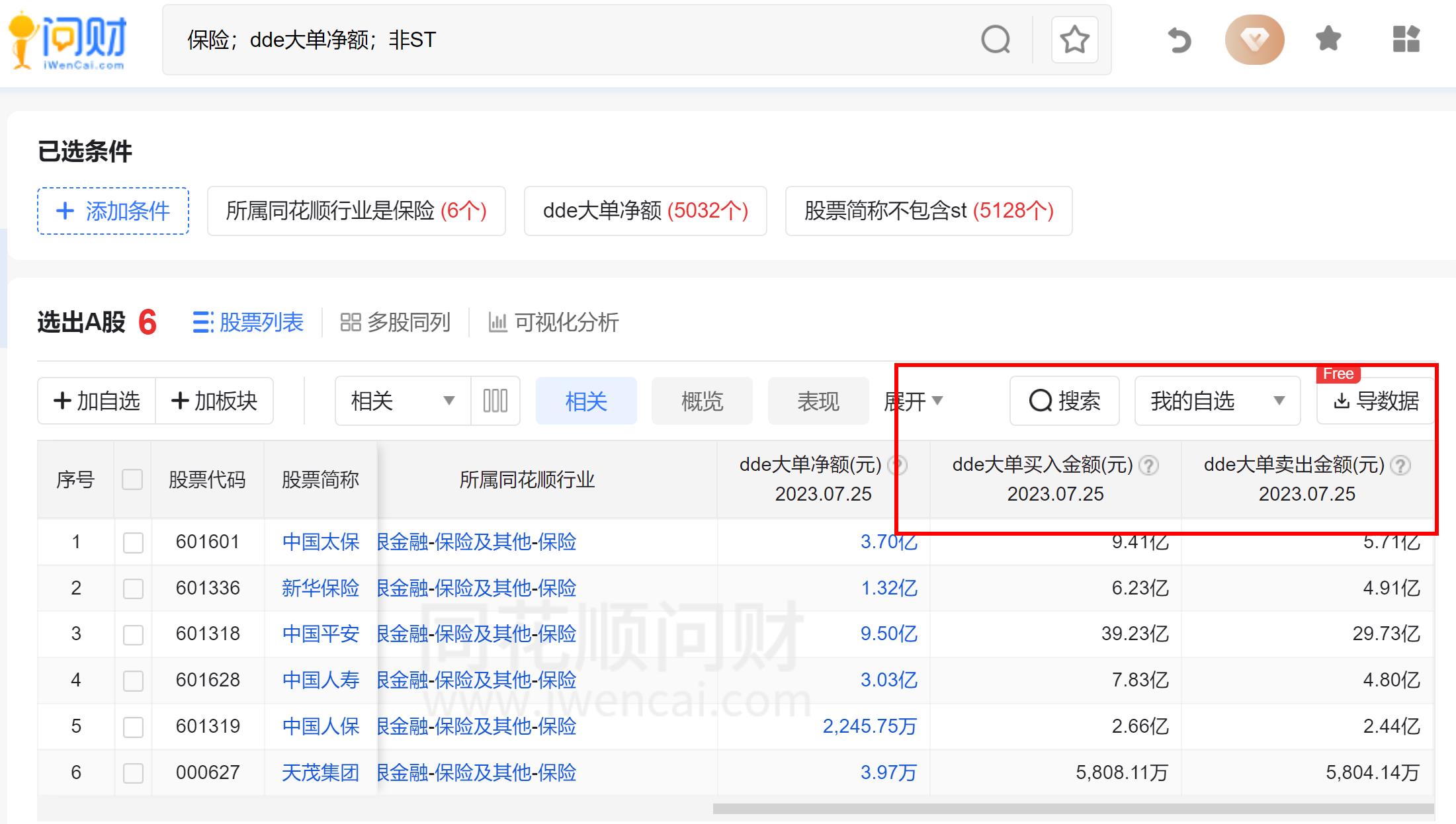The image size is (1456, 824).
Task: Click the help icon next to dde大单净额 header
Action: point(898,465)
